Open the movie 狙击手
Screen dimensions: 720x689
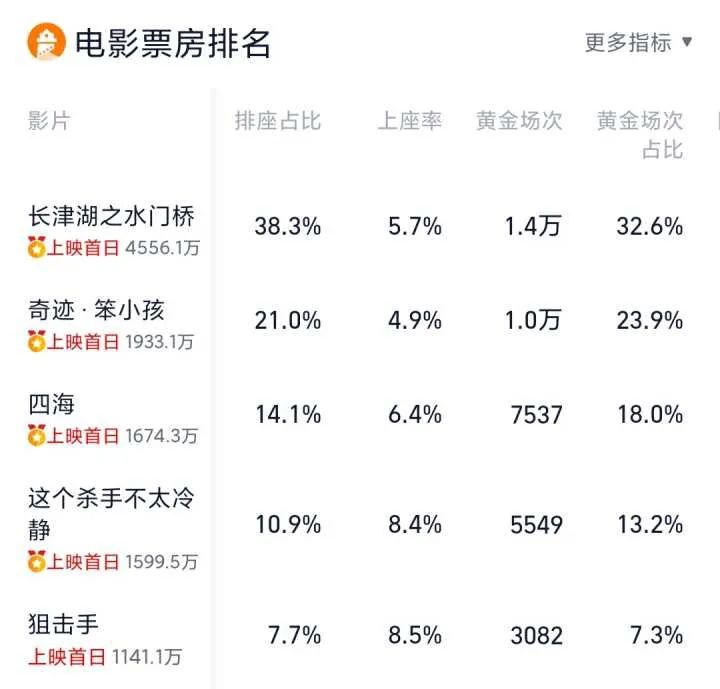pyautogui.click(x=64, y=624)
